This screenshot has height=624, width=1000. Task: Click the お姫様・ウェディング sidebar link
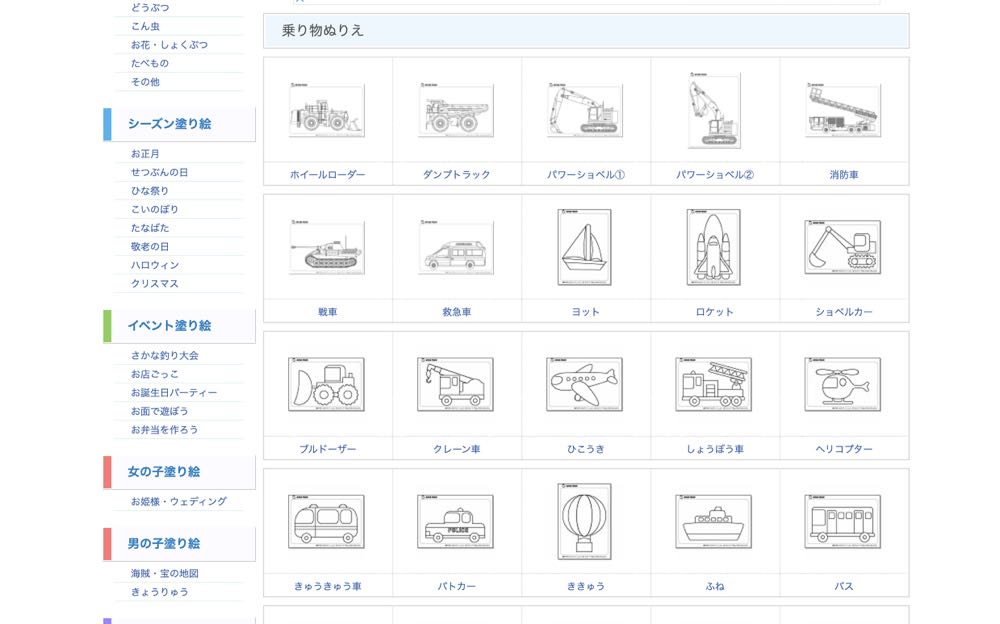pyautogui.click(x=179, y=501)
